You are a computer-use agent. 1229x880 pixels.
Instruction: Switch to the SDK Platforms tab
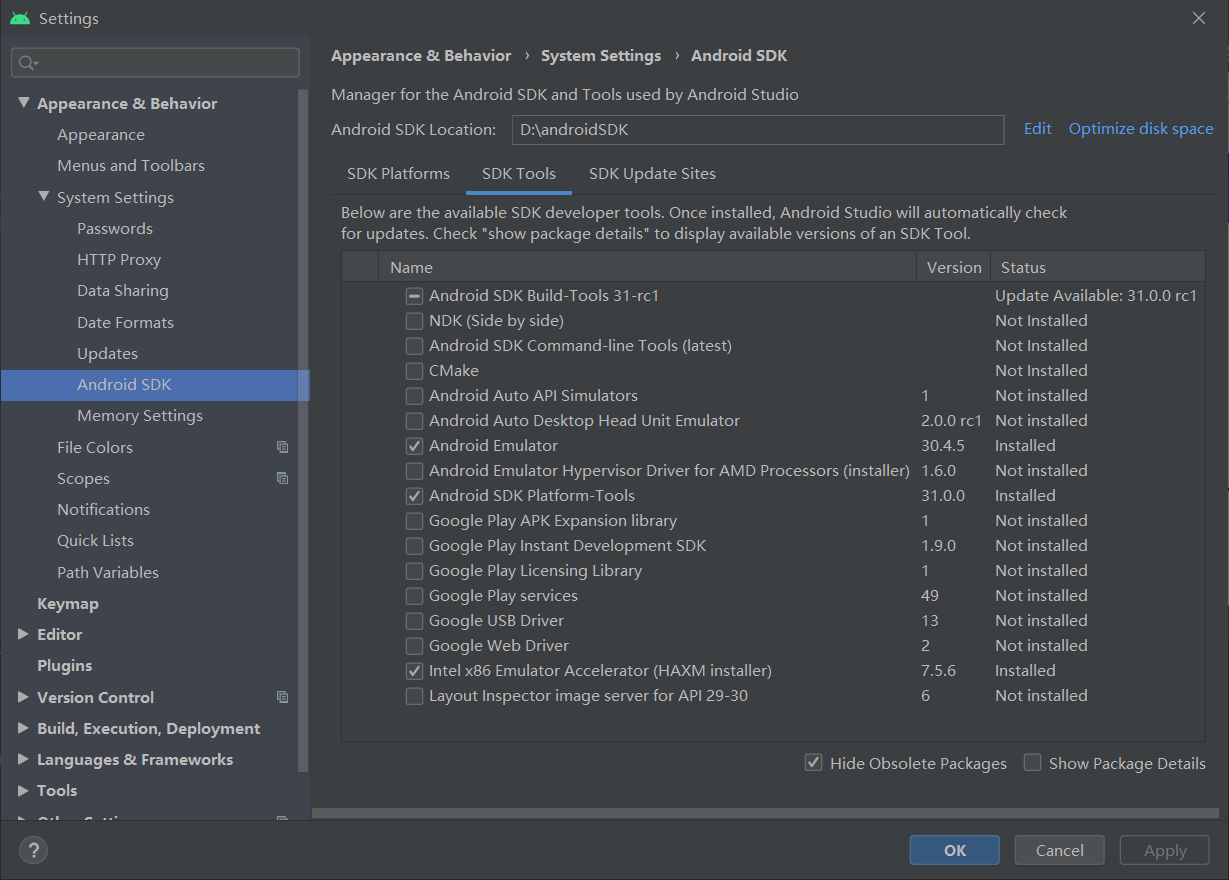(x=398, y=173)
